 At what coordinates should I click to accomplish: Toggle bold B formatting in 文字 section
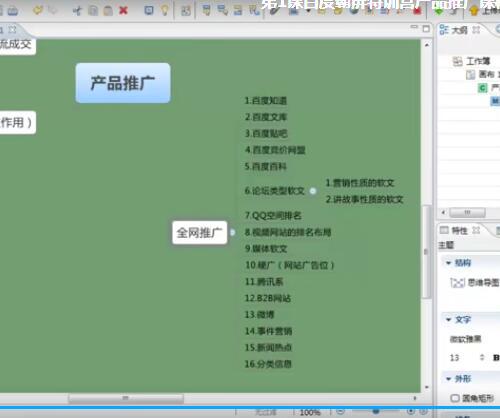point(496,358)
